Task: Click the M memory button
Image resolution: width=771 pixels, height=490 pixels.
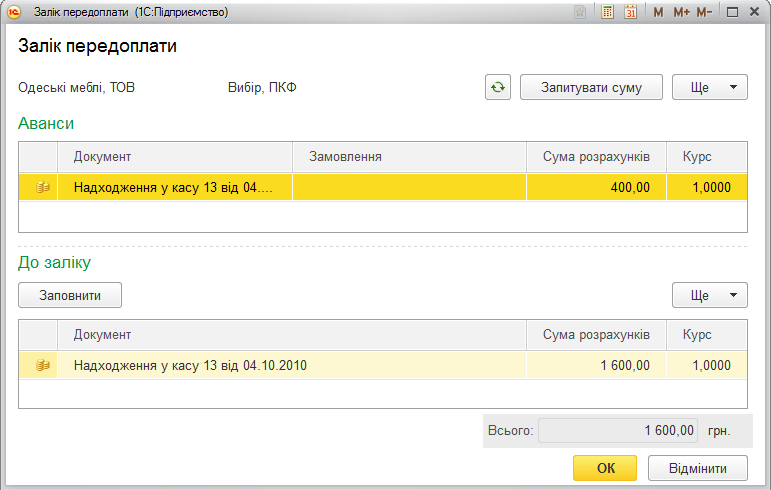Action: click(x=658, y=12)
